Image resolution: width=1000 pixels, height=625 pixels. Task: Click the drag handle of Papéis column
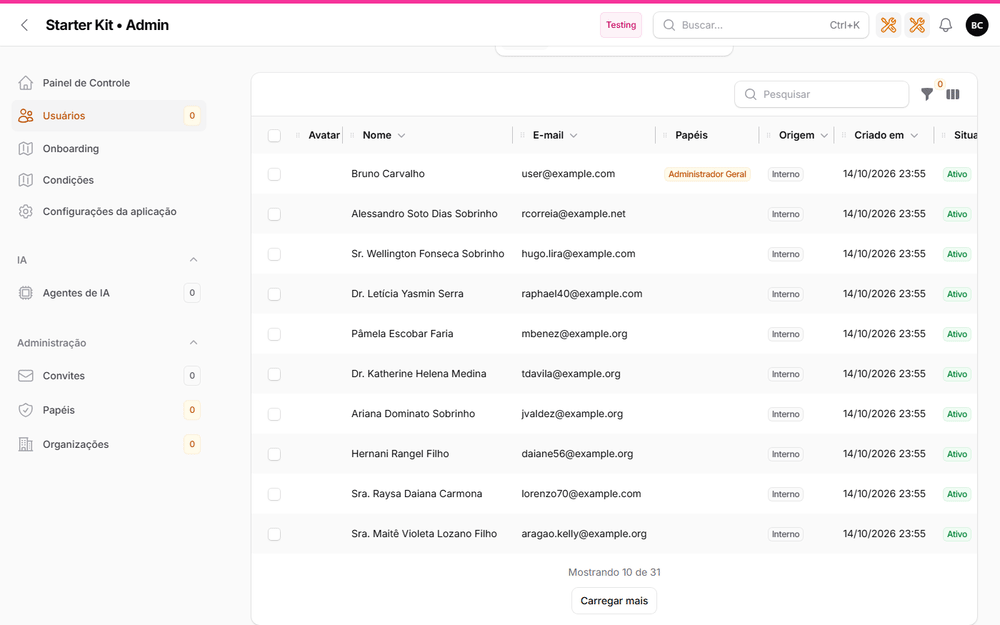[665, 135]
